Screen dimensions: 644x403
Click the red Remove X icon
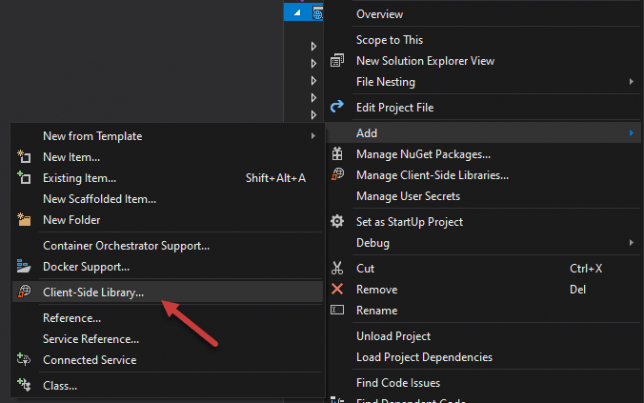pyautogui.click(x=338, y=289)
